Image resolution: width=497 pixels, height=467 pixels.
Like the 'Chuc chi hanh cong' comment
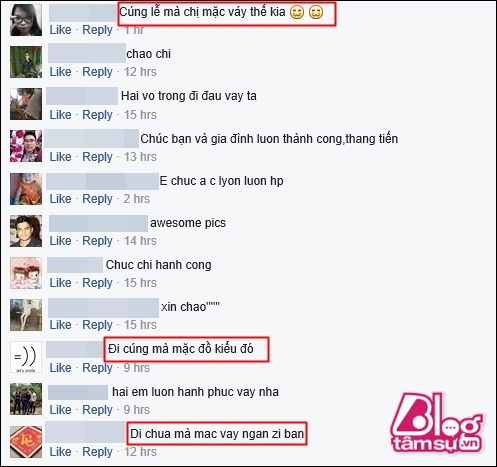click(60, 283)
